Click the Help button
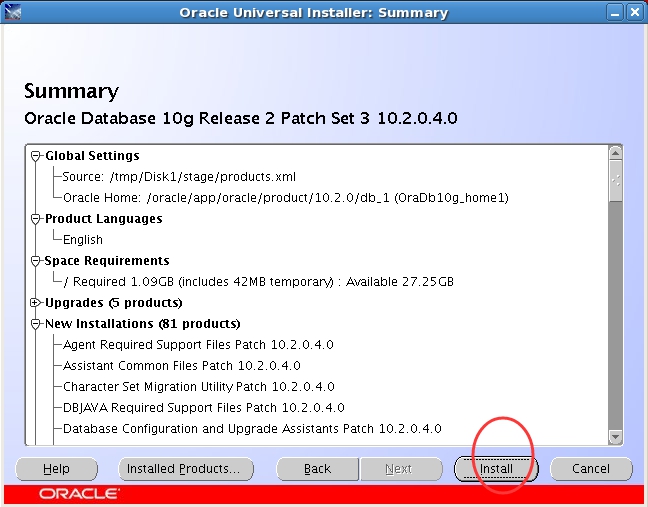The width and height of the screenshot is (648, 507). [56, 469]
